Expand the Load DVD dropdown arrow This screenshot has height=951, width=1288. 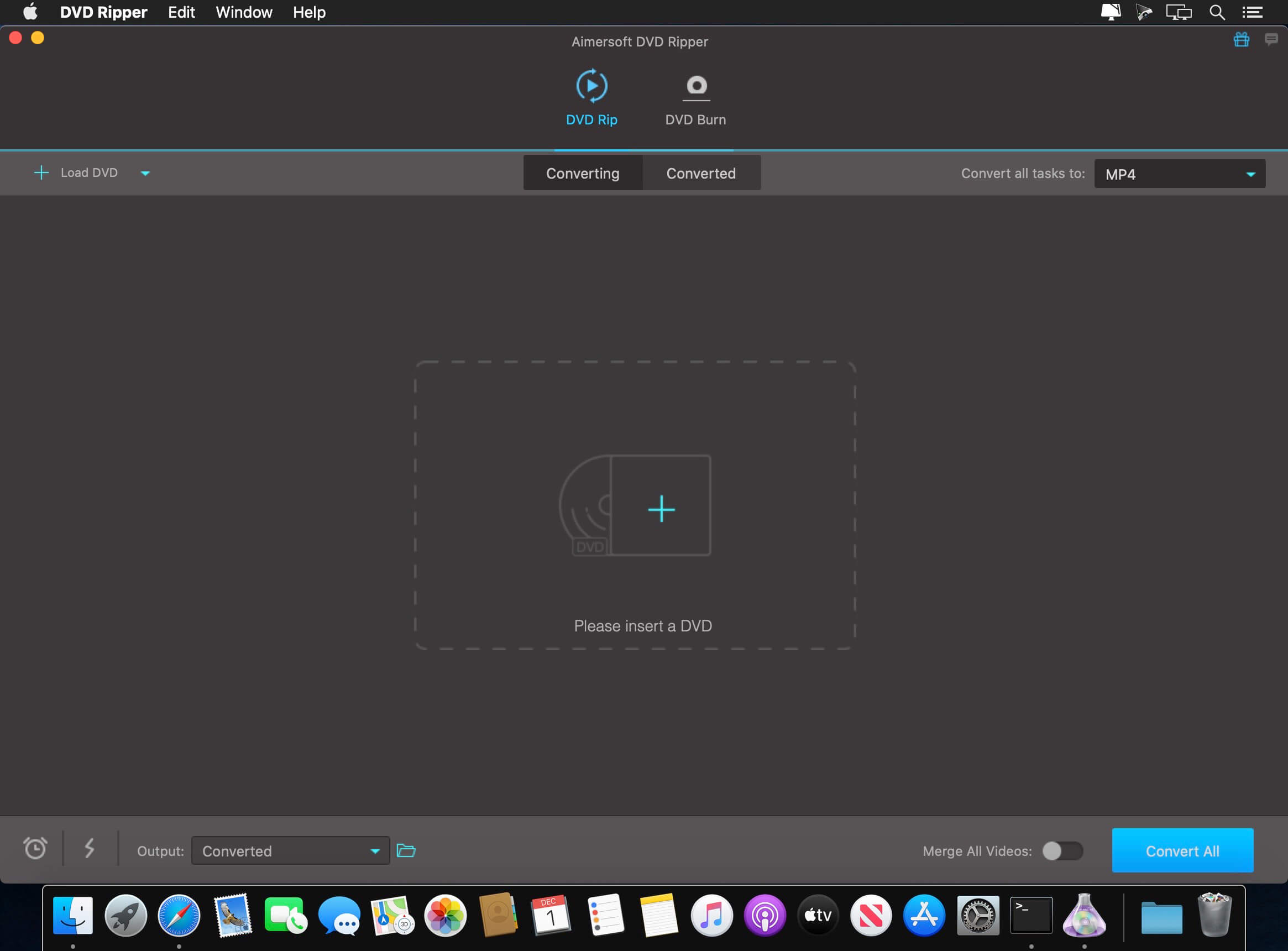(145, 173)
